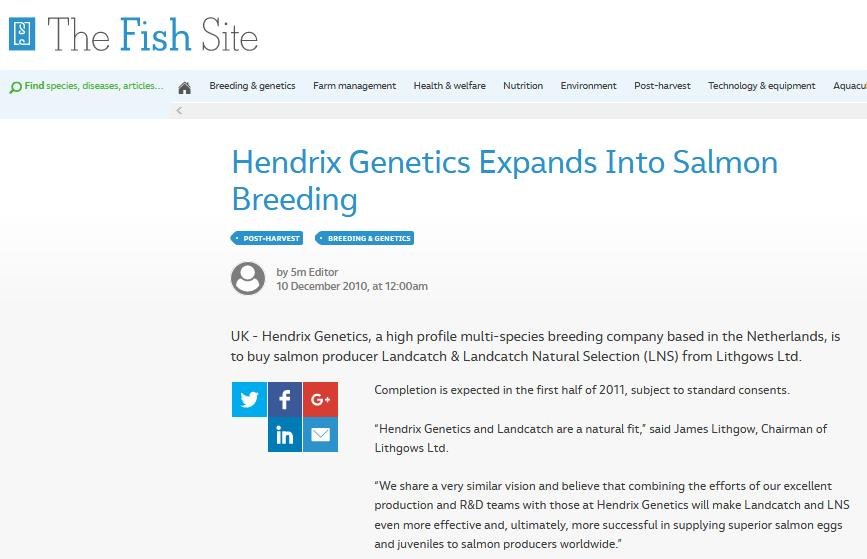867x559 pixels.
Task: Share article via email envelope icon
Action: click(320, 435)
